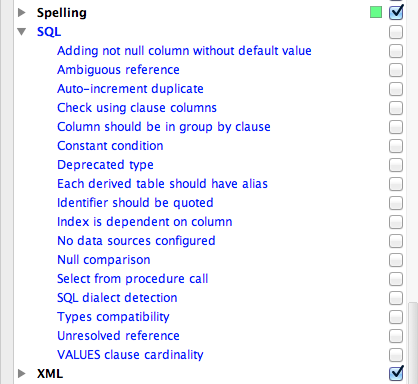Expand the XML inspections group
This screenshot has height=384, width=418.
tap(22, 374)
